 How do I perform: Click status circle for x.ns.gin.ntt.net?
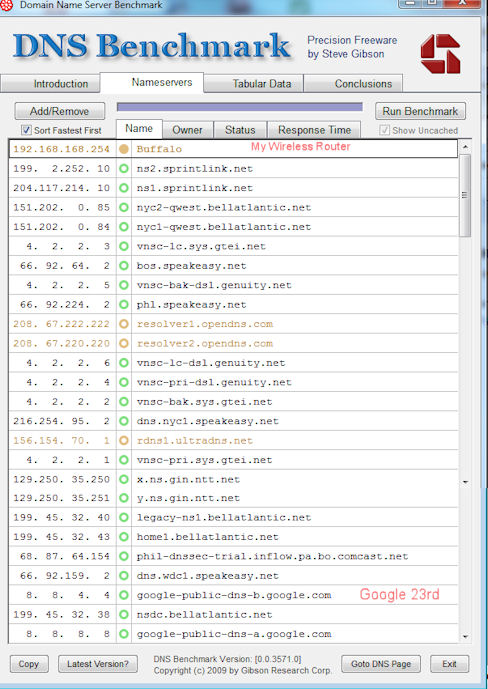[x=124, y=479]
